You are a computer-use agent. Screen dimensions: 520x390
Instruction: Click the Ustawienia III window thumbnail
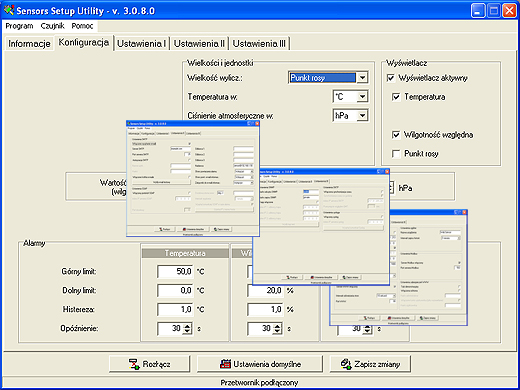point(321,227)
